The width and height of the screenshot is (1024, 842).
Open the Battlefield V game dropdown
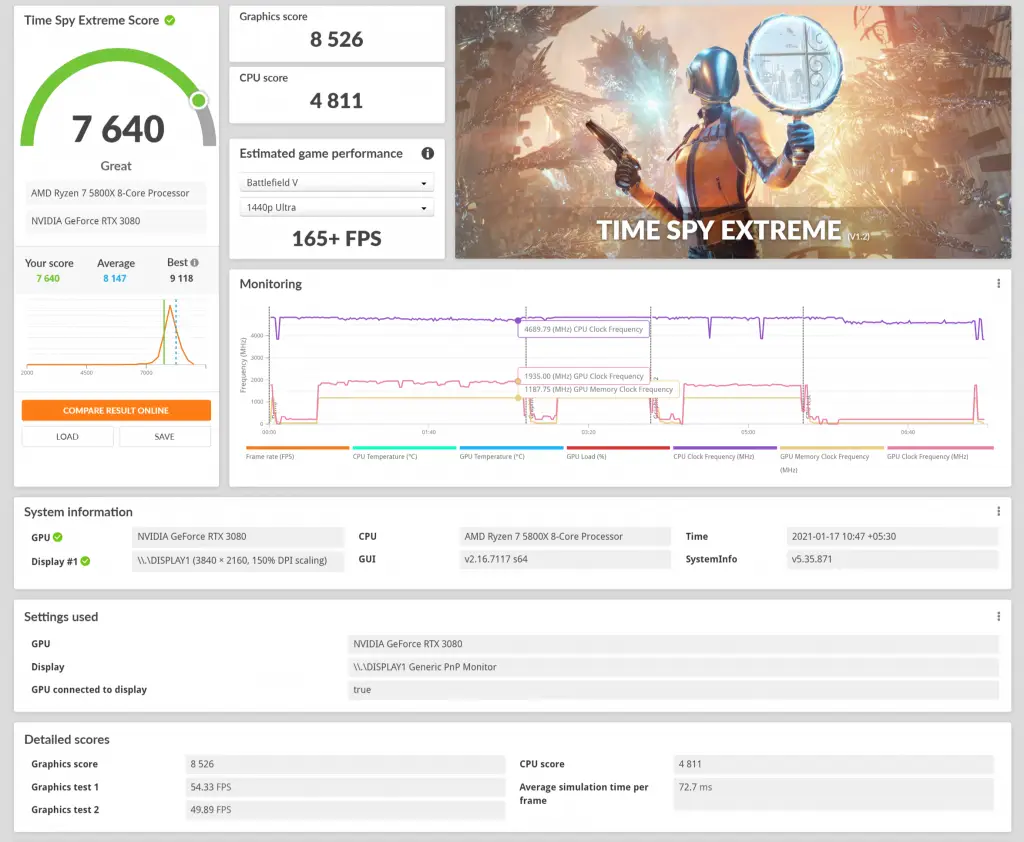pos(336,183)
